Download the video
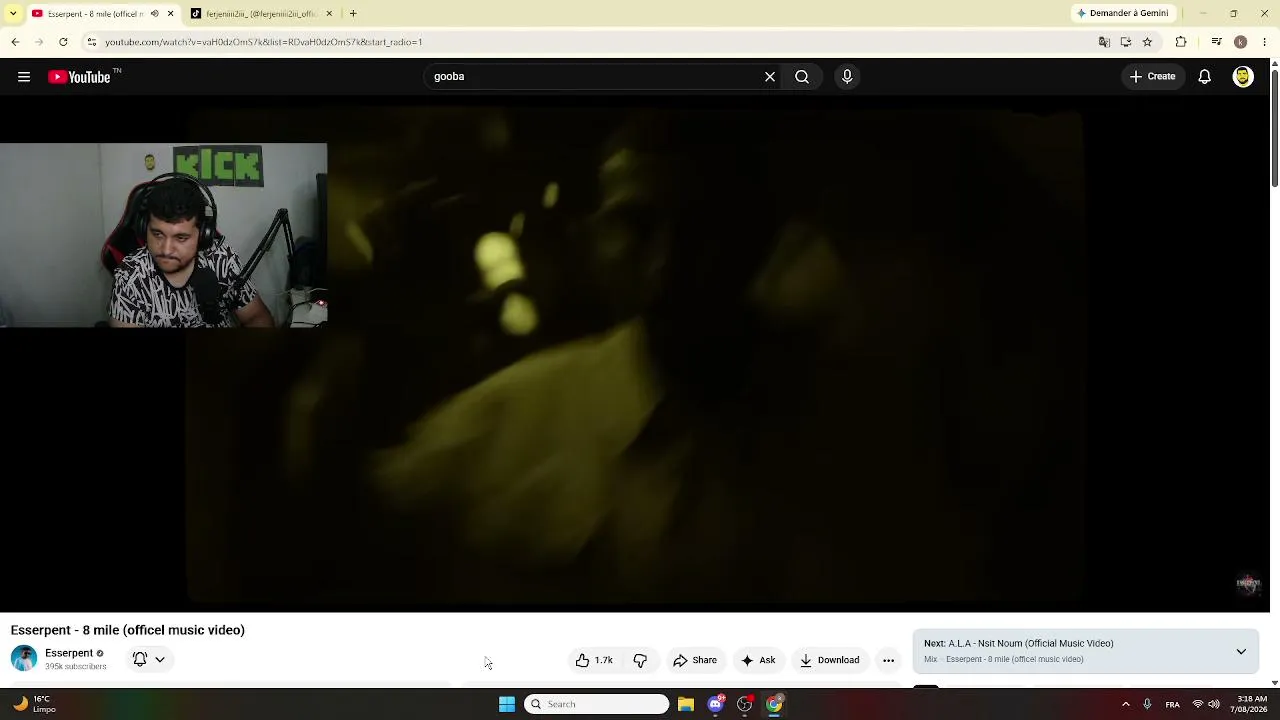This screenshot has width=1280, height=720. [830, 660]
